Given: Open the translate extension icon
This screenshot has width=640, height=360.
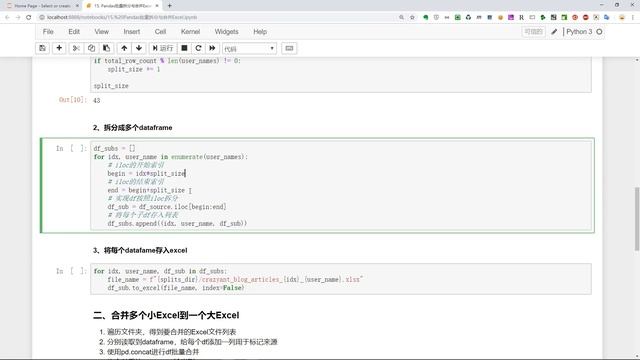Looking at the screenshot, I should click(607, 17).
